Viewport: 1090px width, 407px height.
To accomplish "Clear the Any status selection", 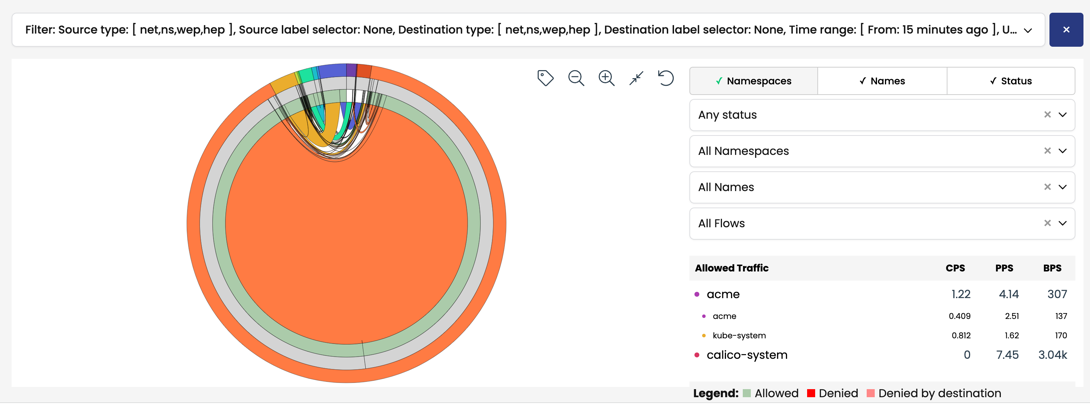I will click(1047, 115).
